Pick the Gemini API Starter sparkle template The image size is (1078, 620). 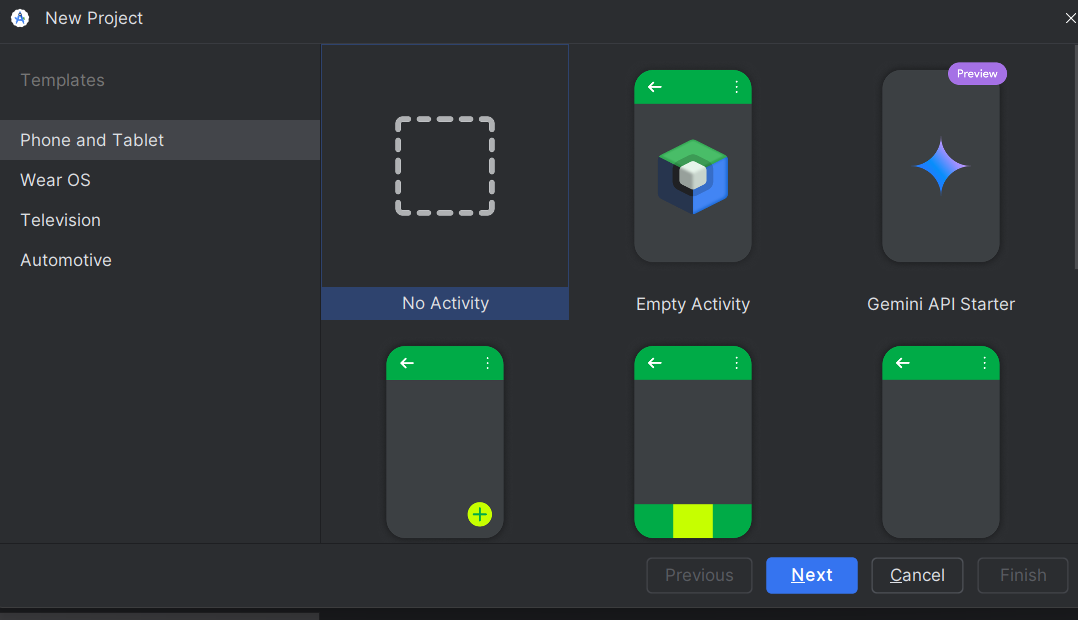click(940, 166)
